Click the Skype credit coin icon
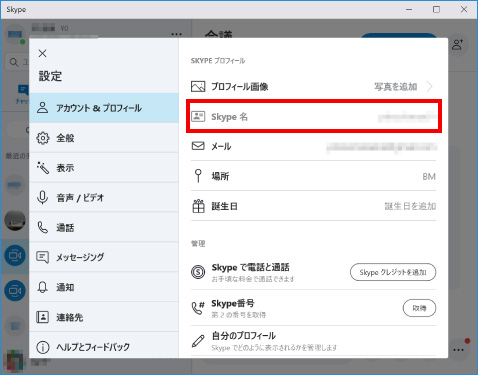 (x=198, y=272)
